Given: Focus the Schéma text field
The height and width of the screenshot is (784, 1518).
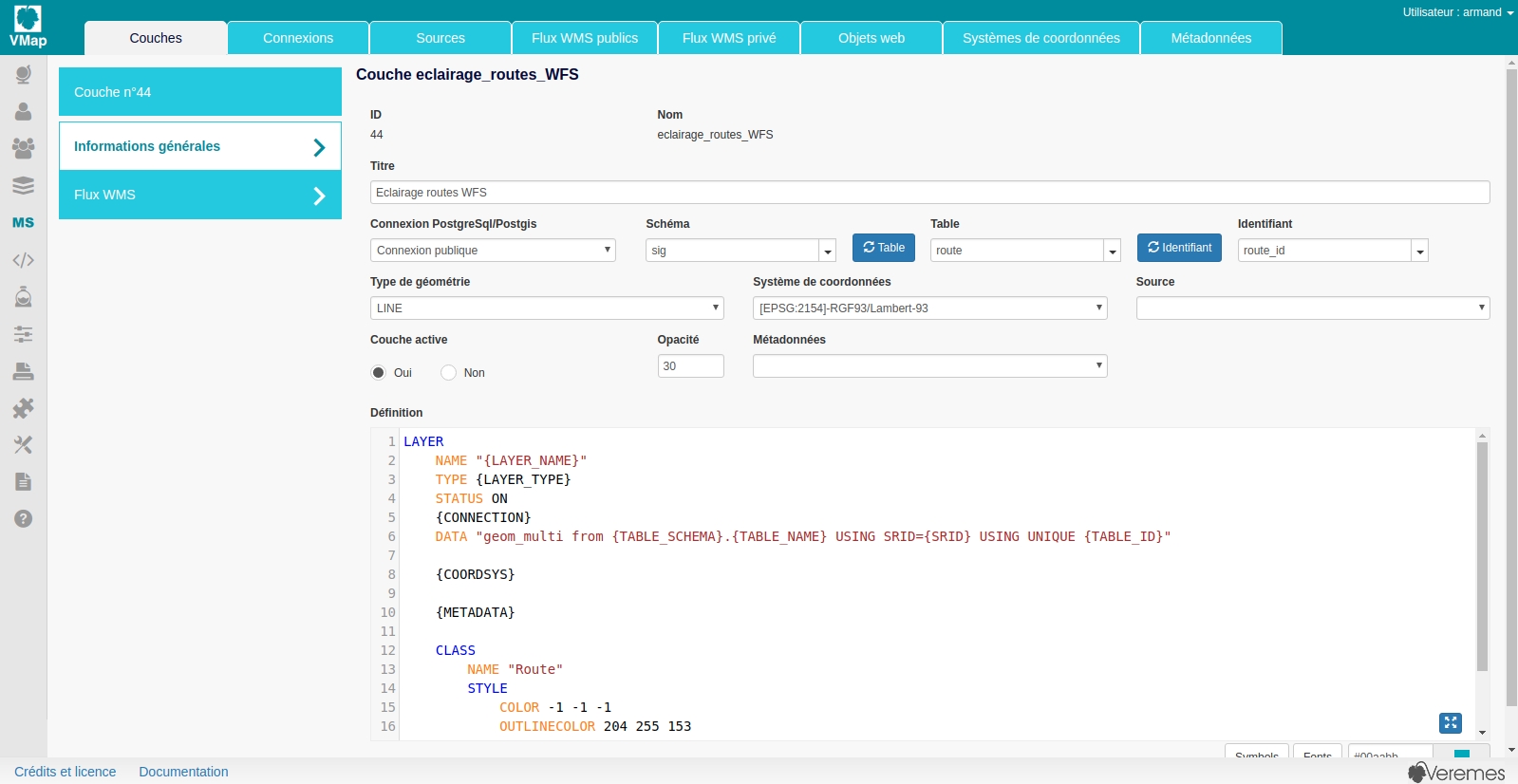Looking at the screenshot, I should (732, 251).
